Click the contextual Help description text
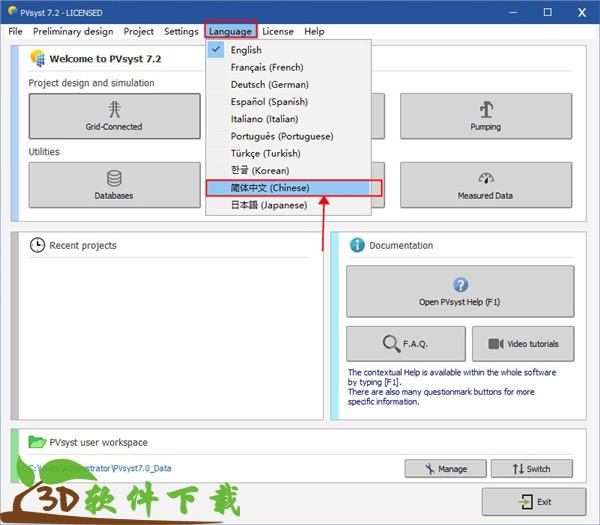The image size is (600, 525). coord(452,387)
